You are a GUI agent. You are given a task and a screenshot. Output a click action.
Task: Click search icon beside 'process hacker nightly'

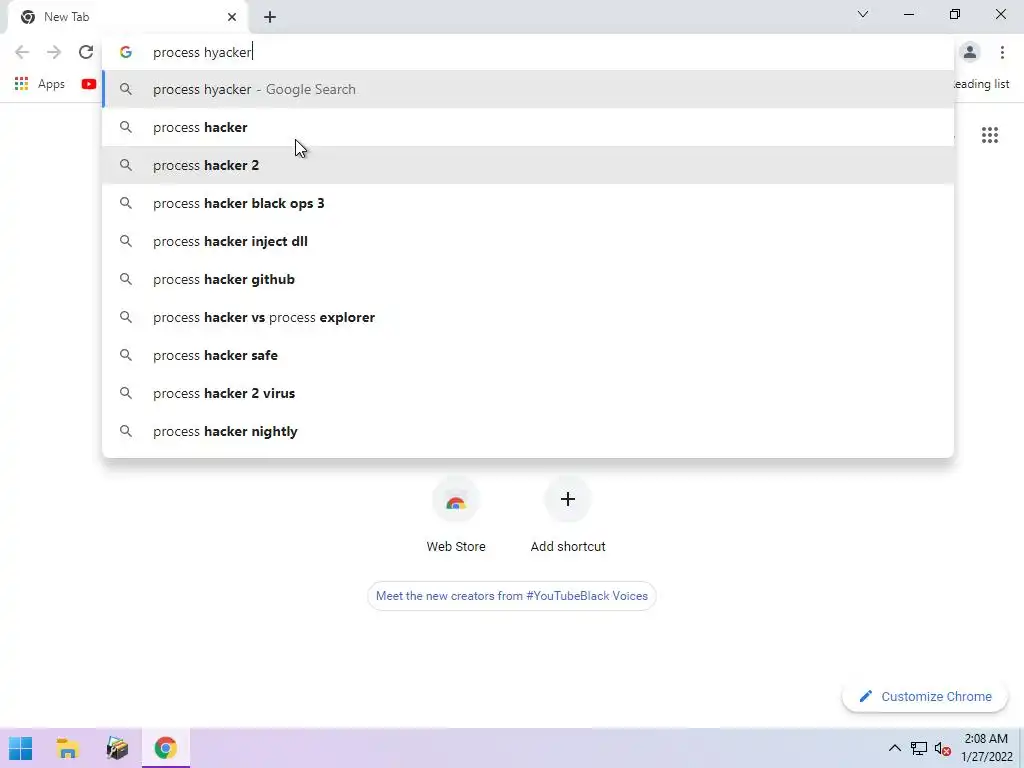click(126, 431)
